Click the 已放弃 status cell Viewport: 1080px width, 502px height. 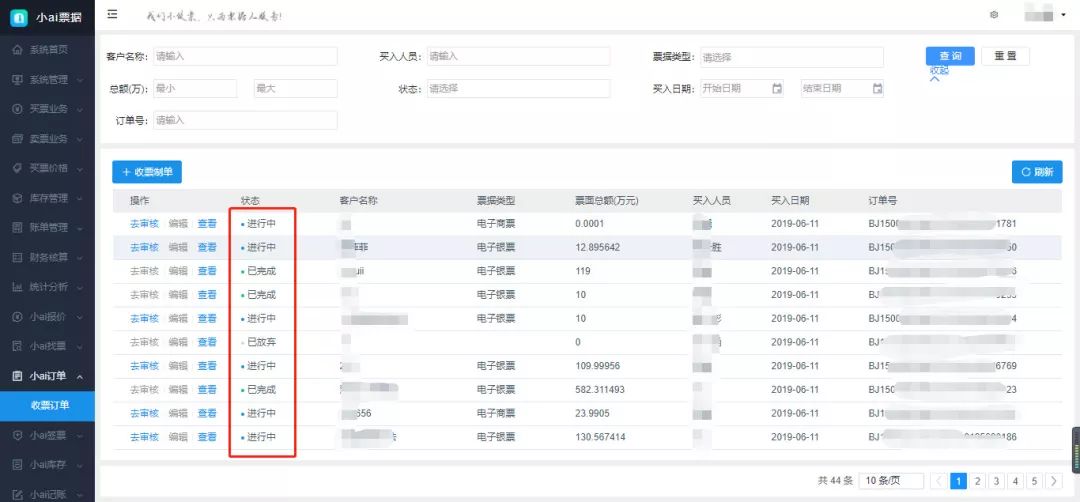(x=258, y=342)
